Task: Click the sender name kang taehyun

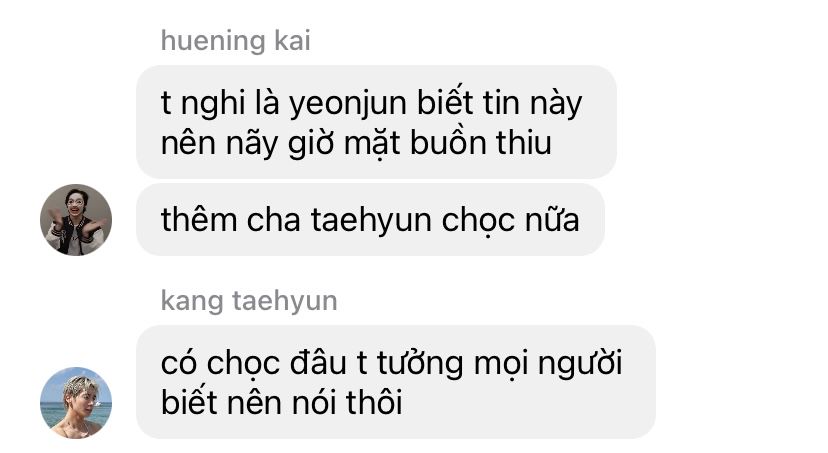Action: click(249, 301)
